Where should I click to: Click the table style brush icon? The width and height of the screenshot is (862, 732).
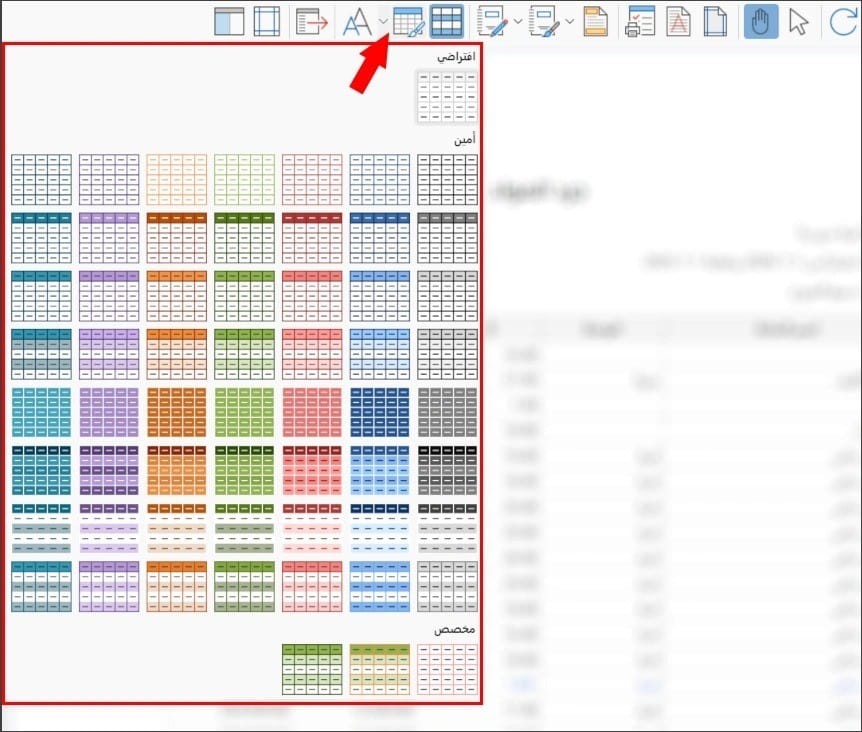[408, 22]
